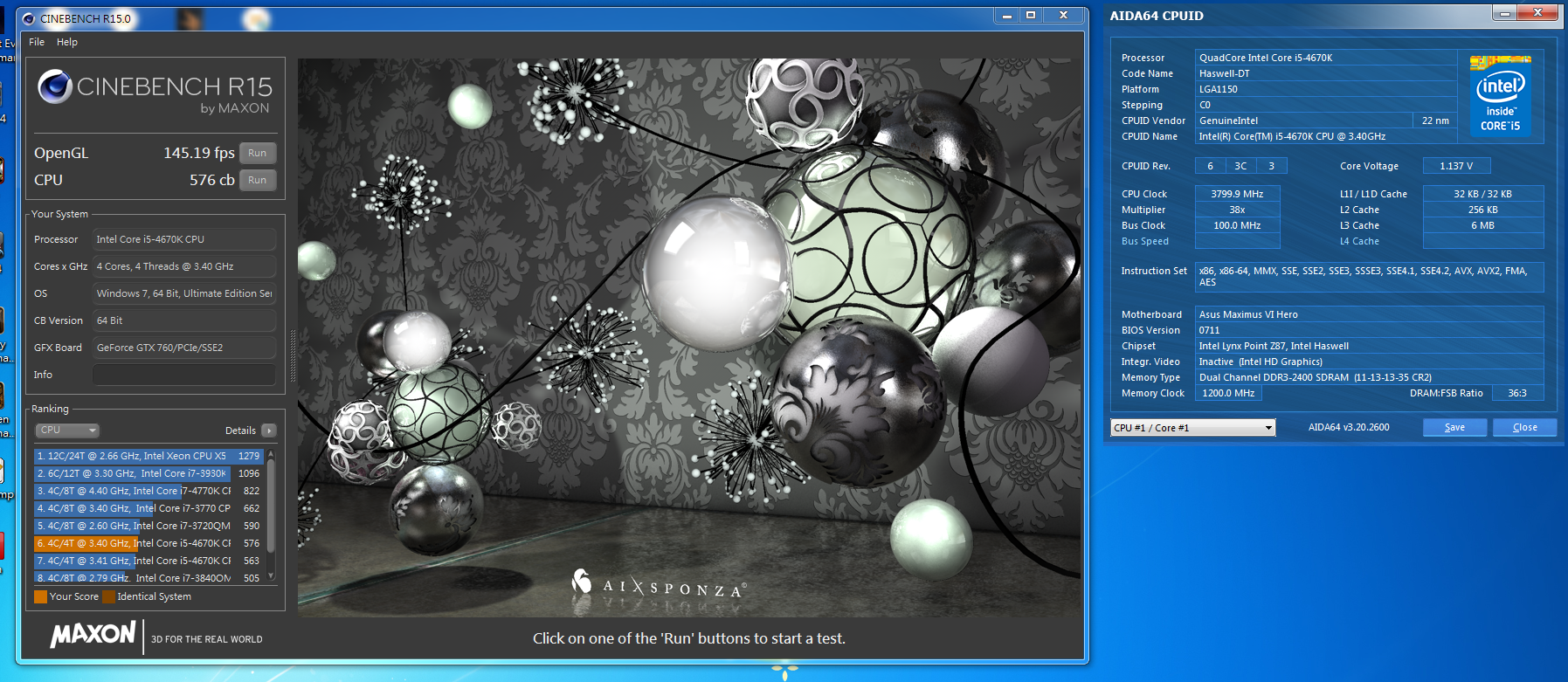The width and height of the screenshot is (1568, 682).
Task: Maximize the Cinebench window
Action: pyautogui.click(x=1031, y=16)
